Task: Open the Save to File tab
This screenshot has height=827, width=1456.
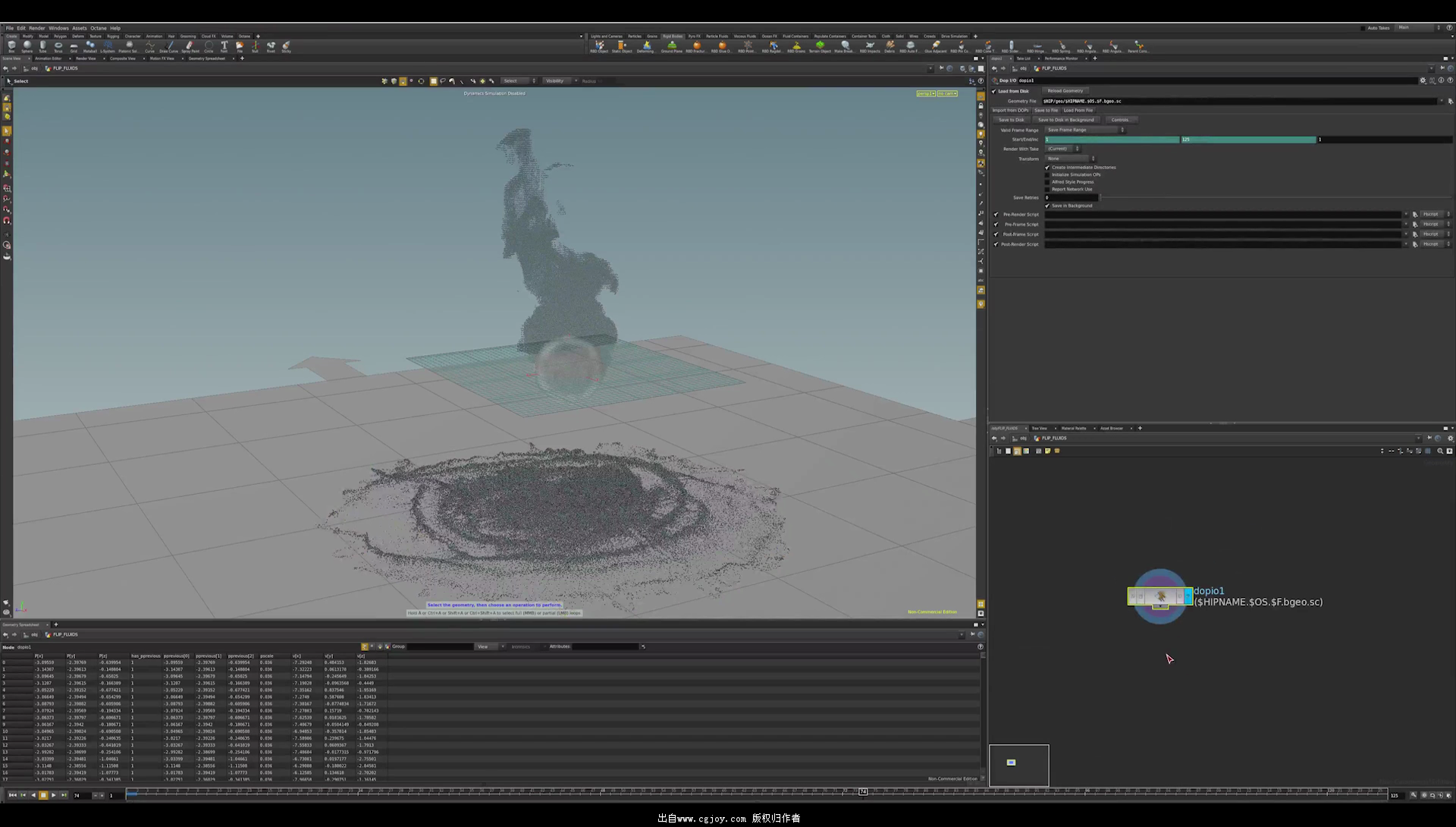Action: click(1046, 111)
